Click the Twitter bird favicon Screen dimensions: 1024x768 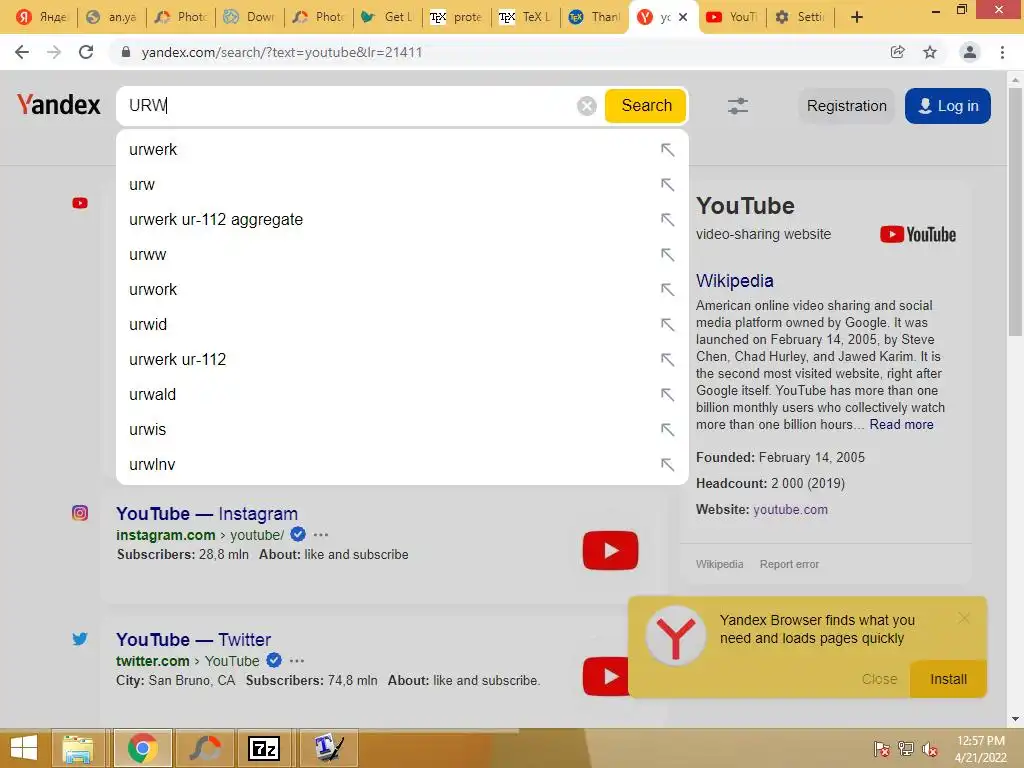[x=80, y=639]
